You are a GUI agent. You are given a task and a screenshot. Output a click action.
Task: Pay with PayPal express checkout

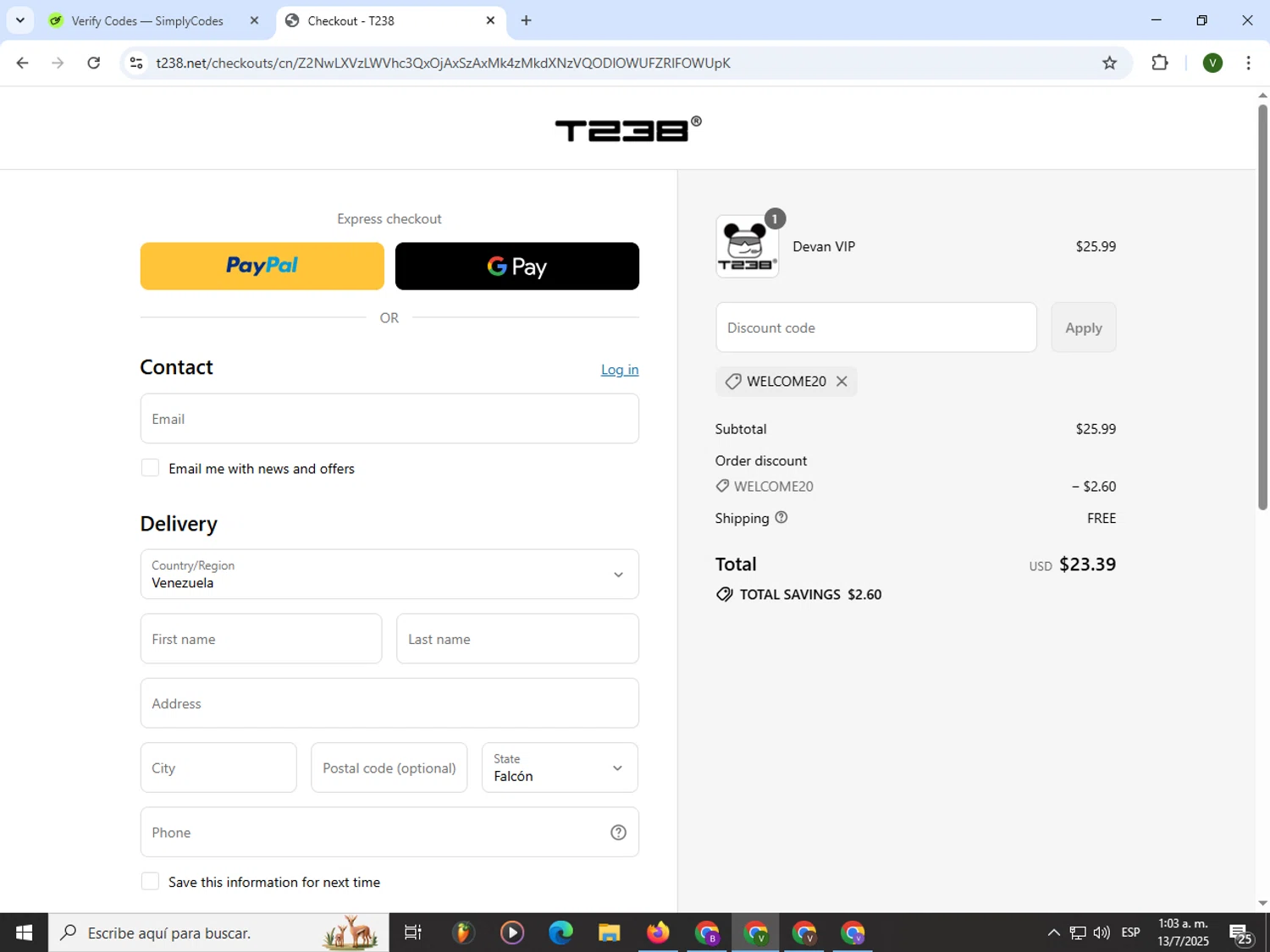click(262, 266)
